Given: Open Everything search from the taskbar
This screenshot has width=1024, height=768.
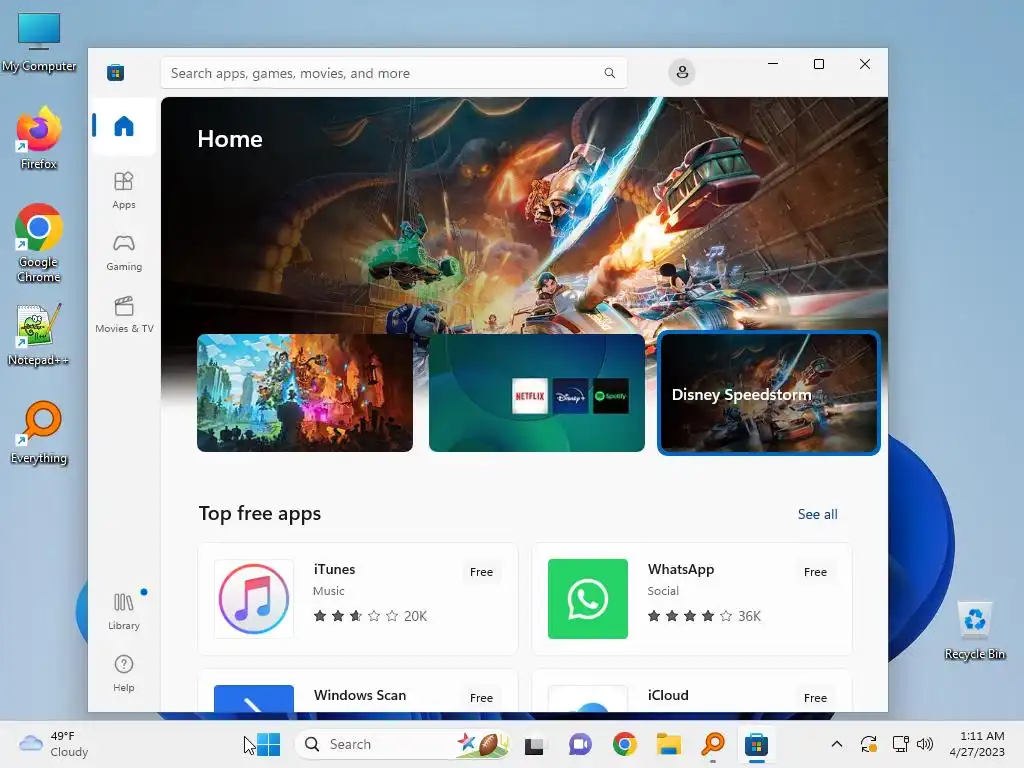Looking at the screenshot, I should [x=713, y=744].
